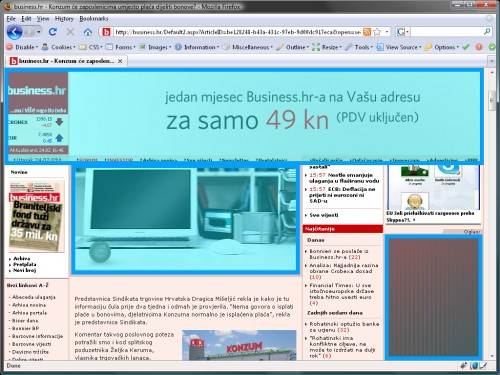Open the Abeceda ulaganja quick link
The width and height of the screenshot is (500, 375).
[34, 297]
